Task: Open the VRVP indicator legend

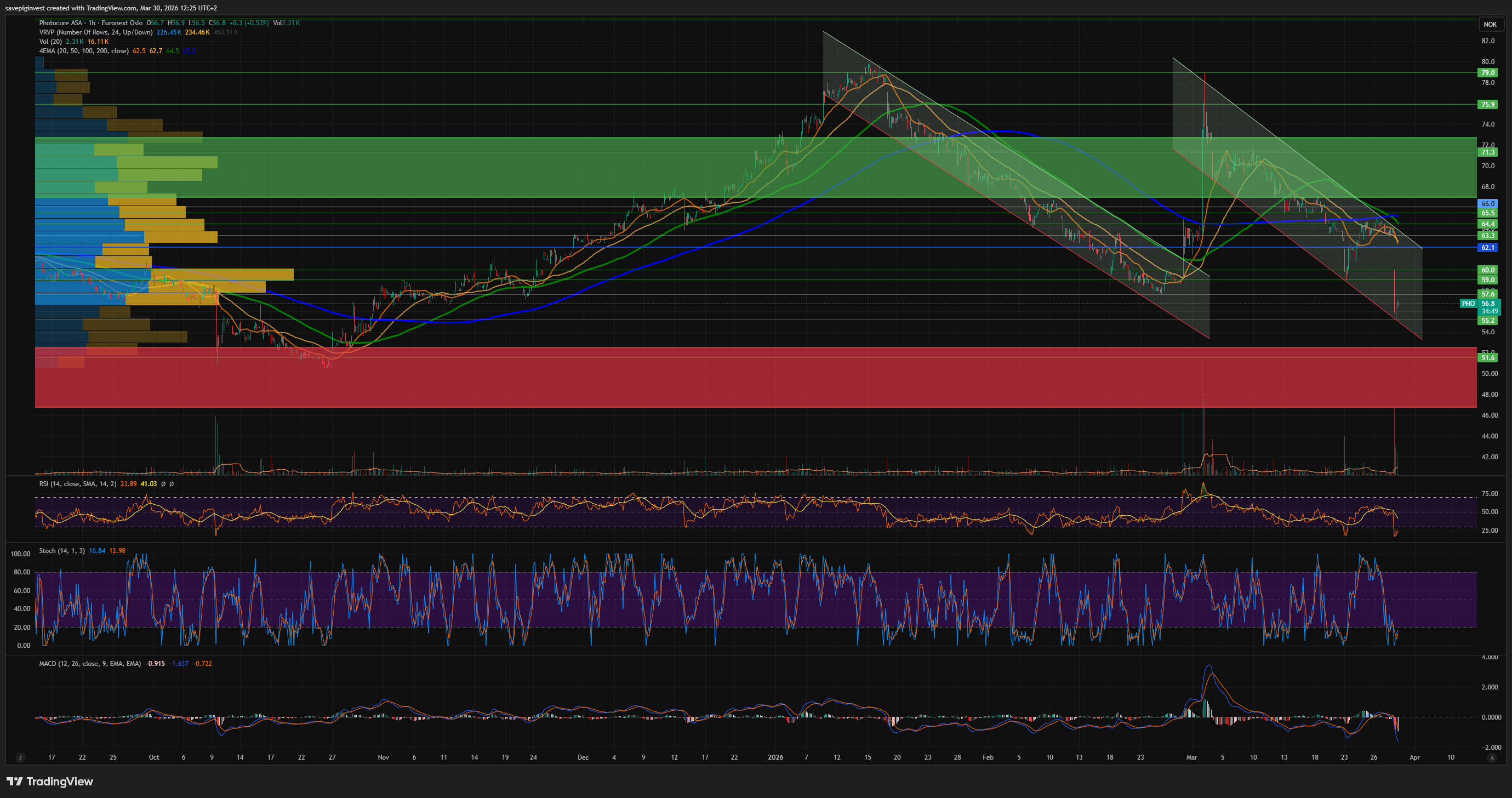Action: (x=95, y=32)
